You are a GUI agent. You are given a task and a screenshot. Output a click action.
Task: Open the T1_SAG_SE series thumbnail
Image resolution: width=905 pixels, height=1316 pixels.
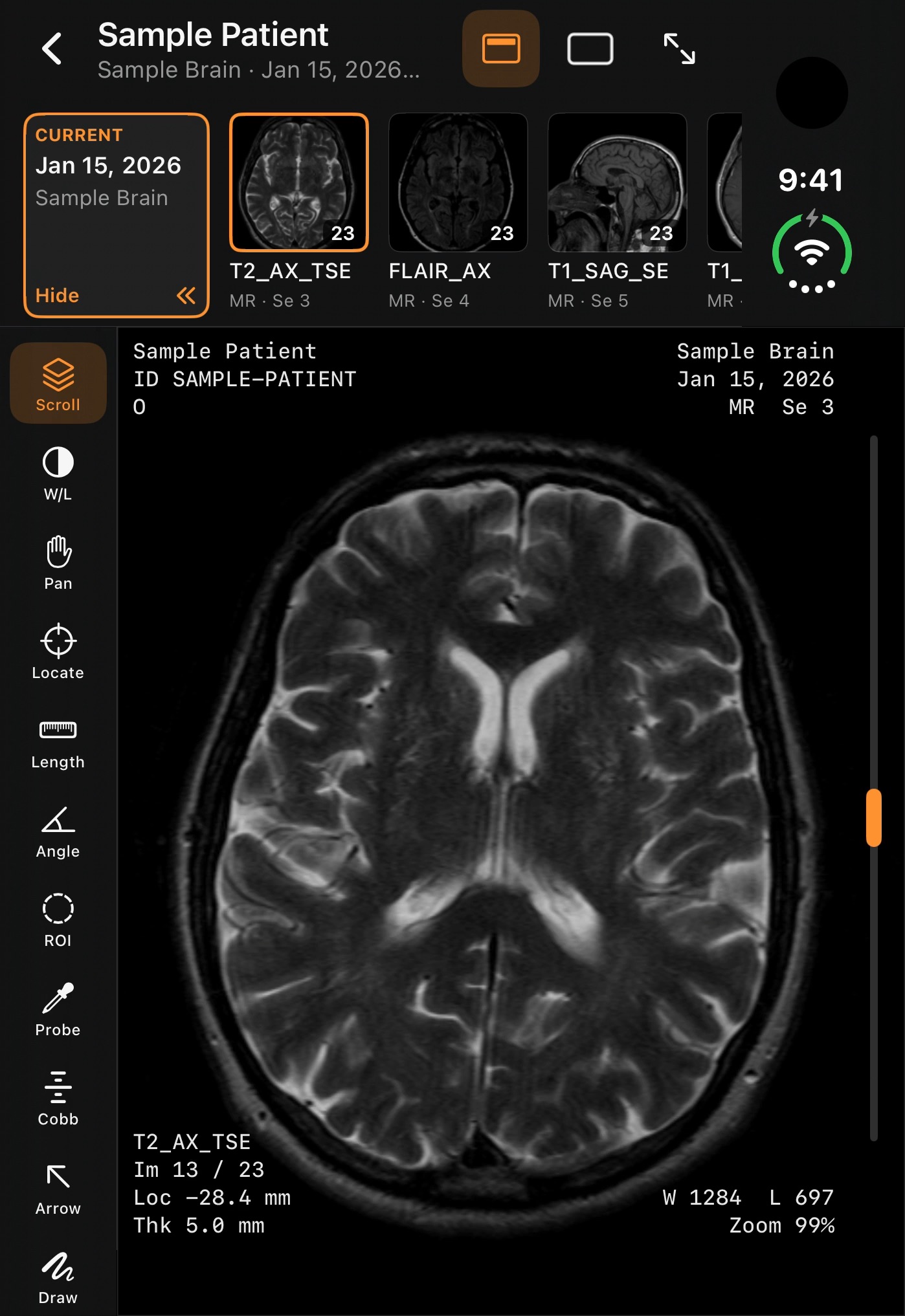pyautogui.click(x=618, y=182)
